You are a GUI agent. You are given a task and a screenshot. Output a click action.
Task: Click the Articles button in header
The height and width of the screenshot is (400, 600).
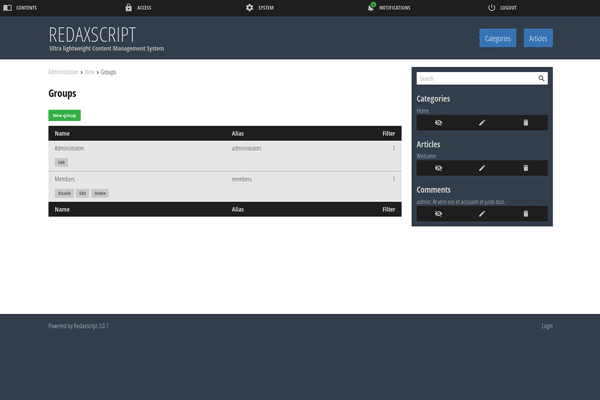coord(538,38)
